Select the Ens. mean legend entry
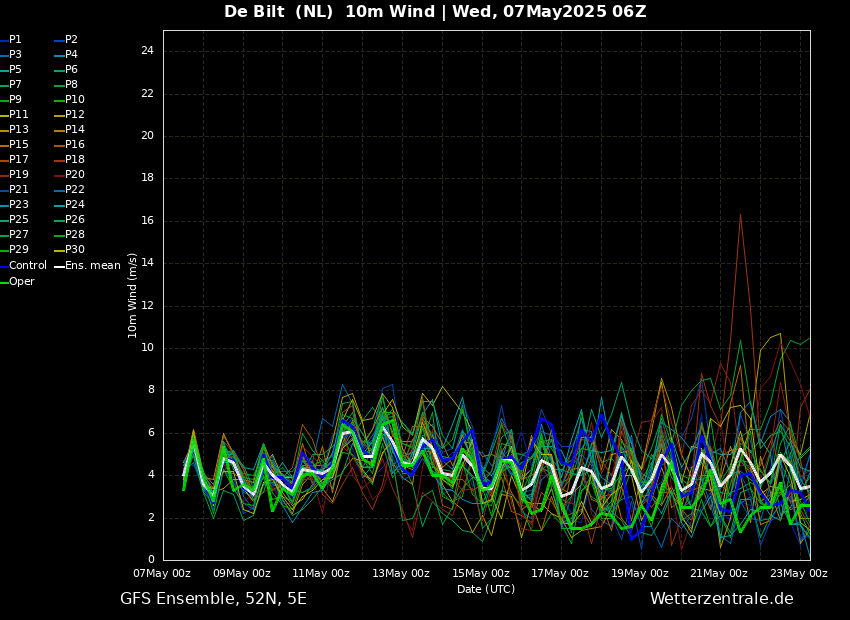850x620 pixels. 92,266
